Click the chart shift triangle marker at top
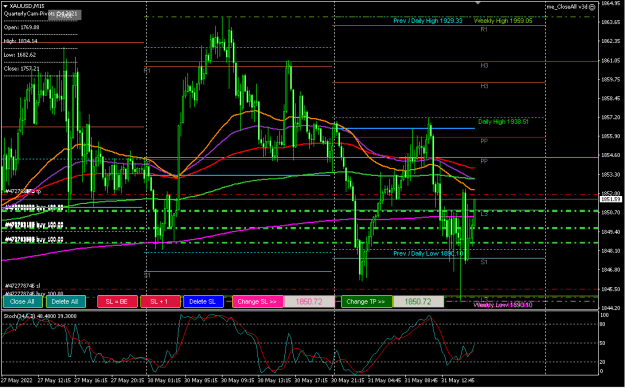The image size is (625, 388). (478, 3)
